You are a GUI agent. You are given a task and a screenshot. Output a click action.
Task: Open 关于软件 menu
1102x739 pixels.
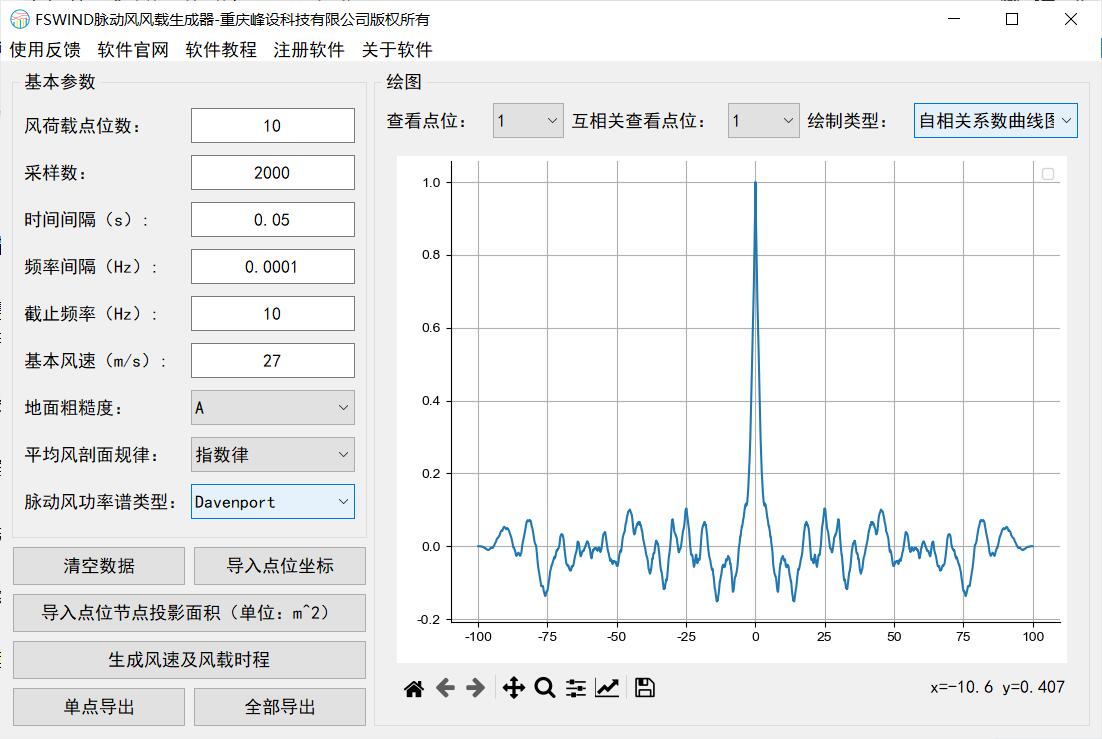[x=396, y=50]
